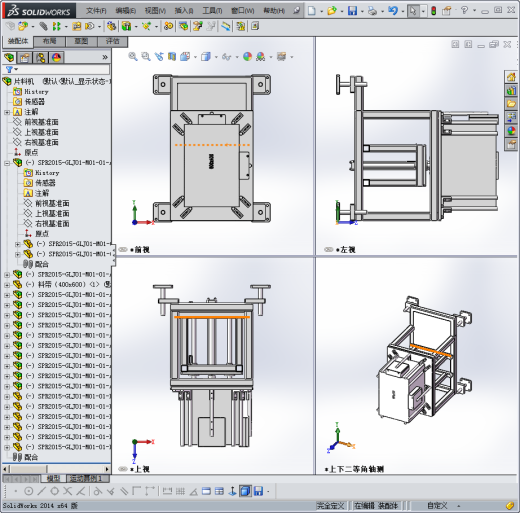Viewport: 520px width, 513px height.
Task: Open the 工具(T) menu
Action: 212,11
